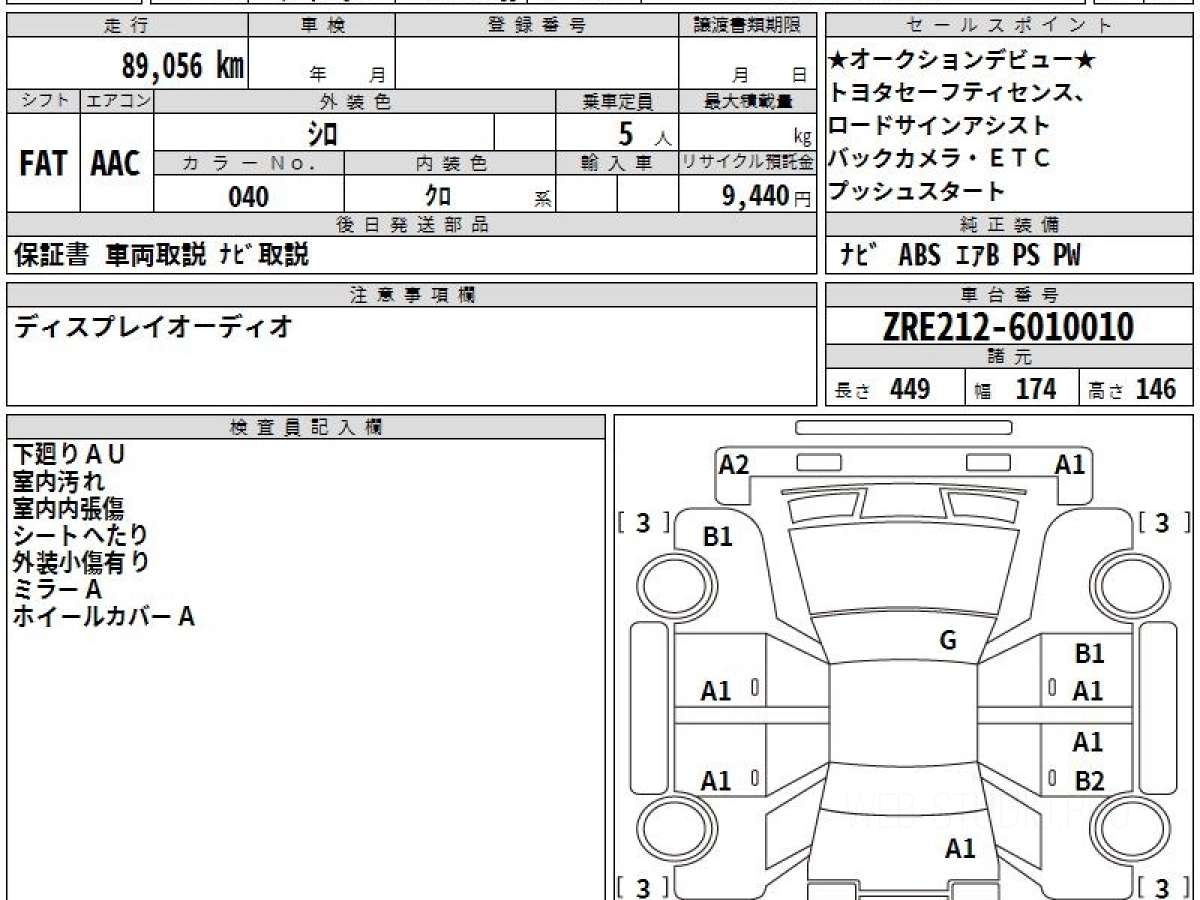Select the 後日発送部品 header
This screenshot has height=900, width=1200.
pos(411,225)
